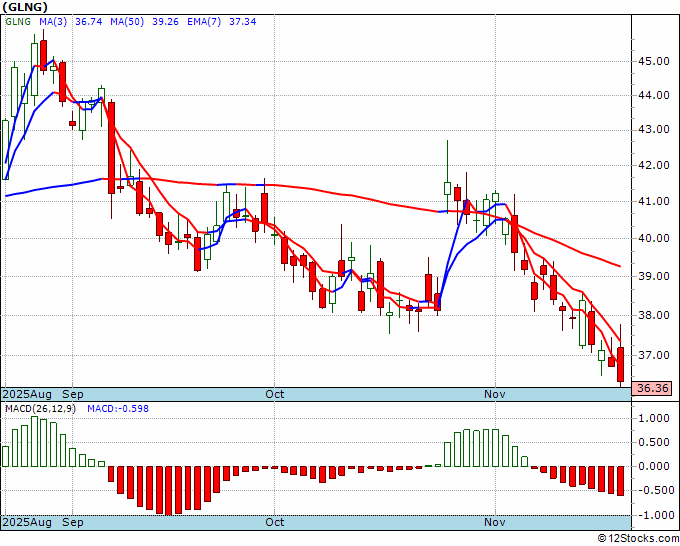Click the 45.00 price axis label
Screen dimensions: 680x546
[x=653, y=61]
